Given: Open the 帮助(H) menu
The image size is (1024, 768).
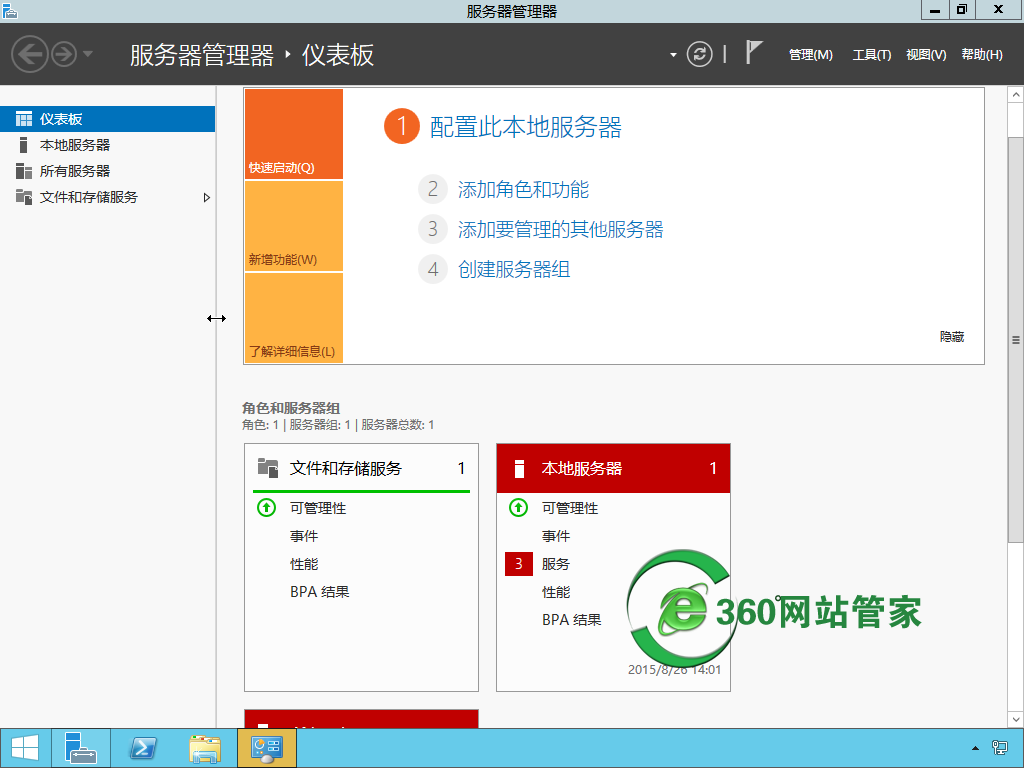Looking at the screenshot, I should click(x=982, y=55).
